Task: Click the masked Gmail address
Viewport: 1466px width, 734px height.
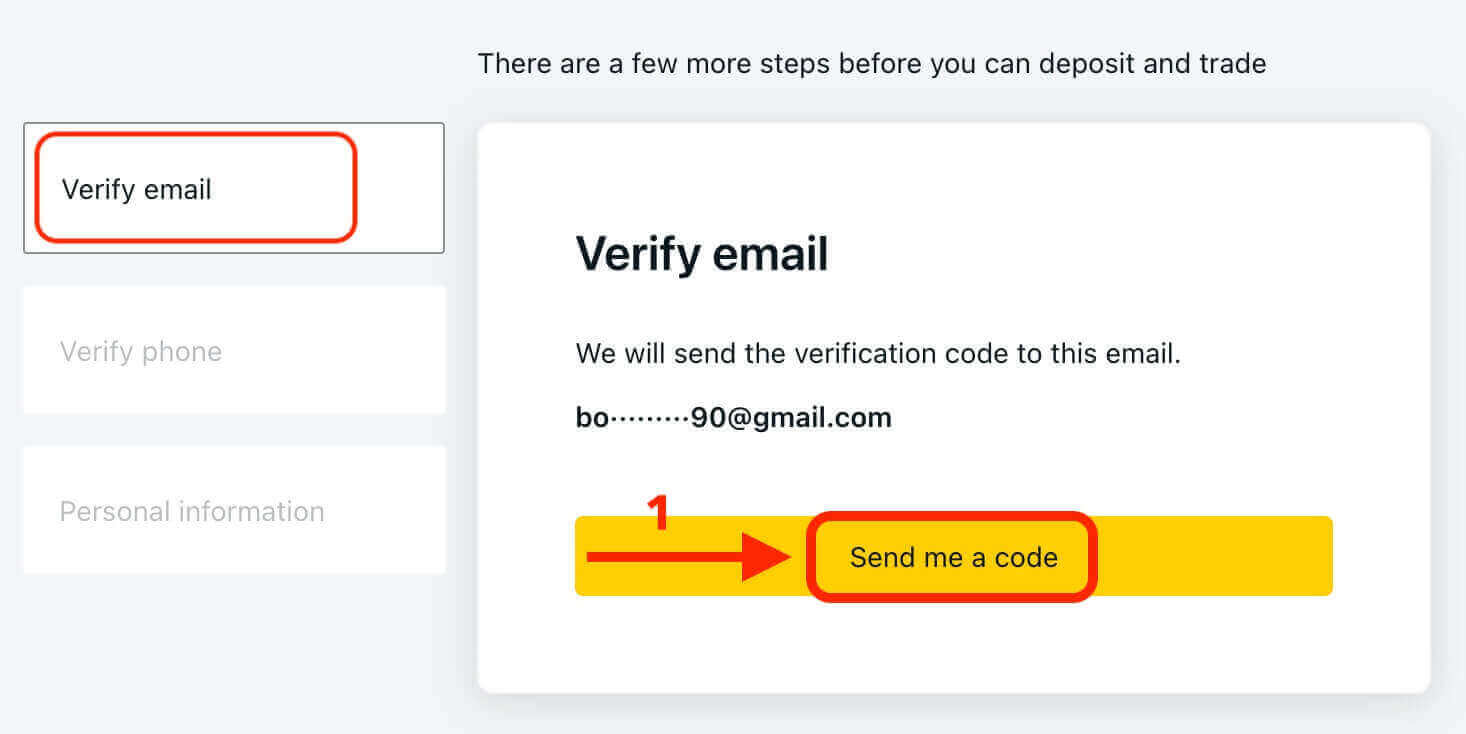Action: (x=733, y=417)
